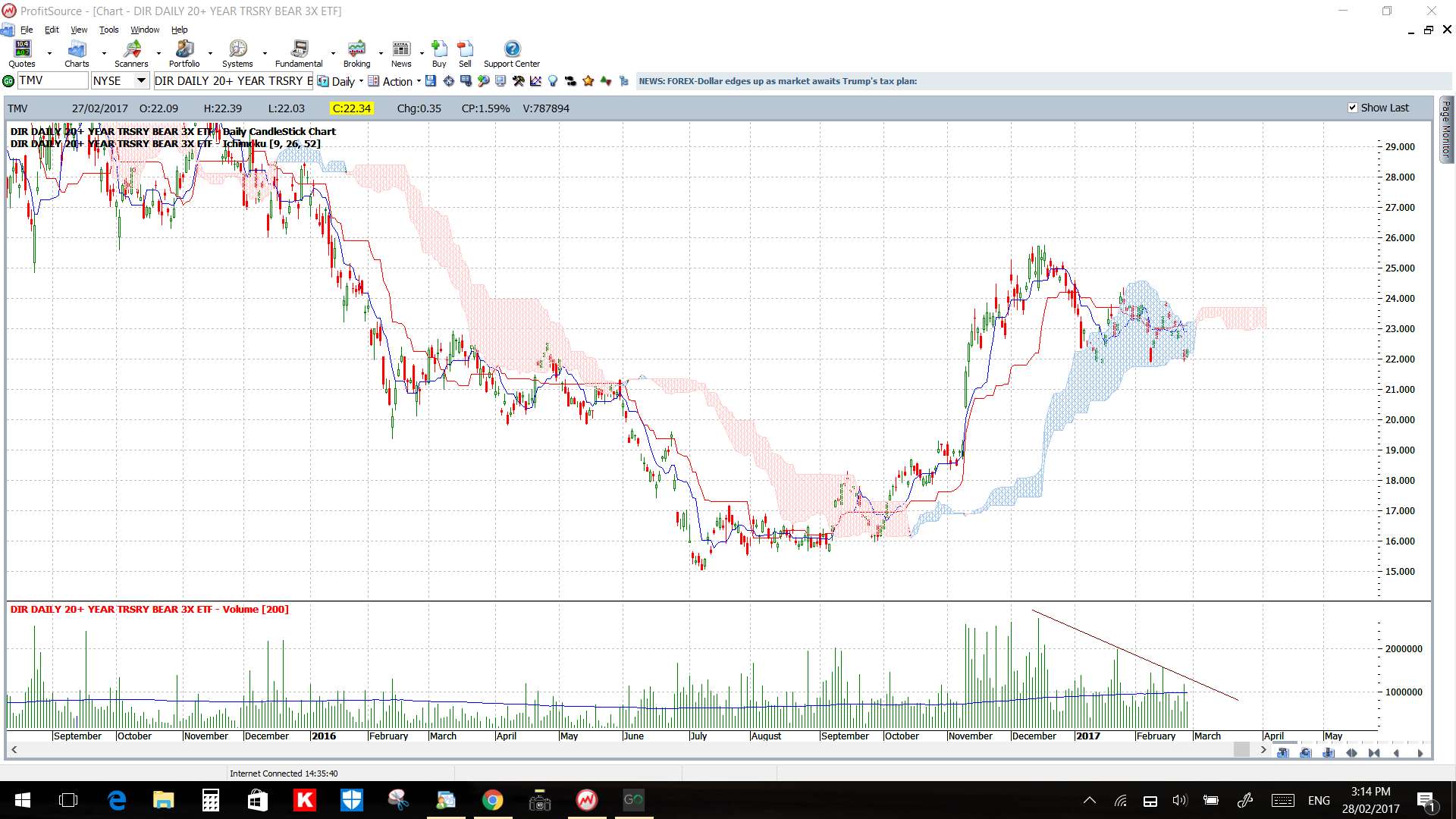Image resolution: width=1456 pixels, height=819 pixels.
Task: Expand the Fundamental dropdown arrow
Action: click(x=333, y=54)
